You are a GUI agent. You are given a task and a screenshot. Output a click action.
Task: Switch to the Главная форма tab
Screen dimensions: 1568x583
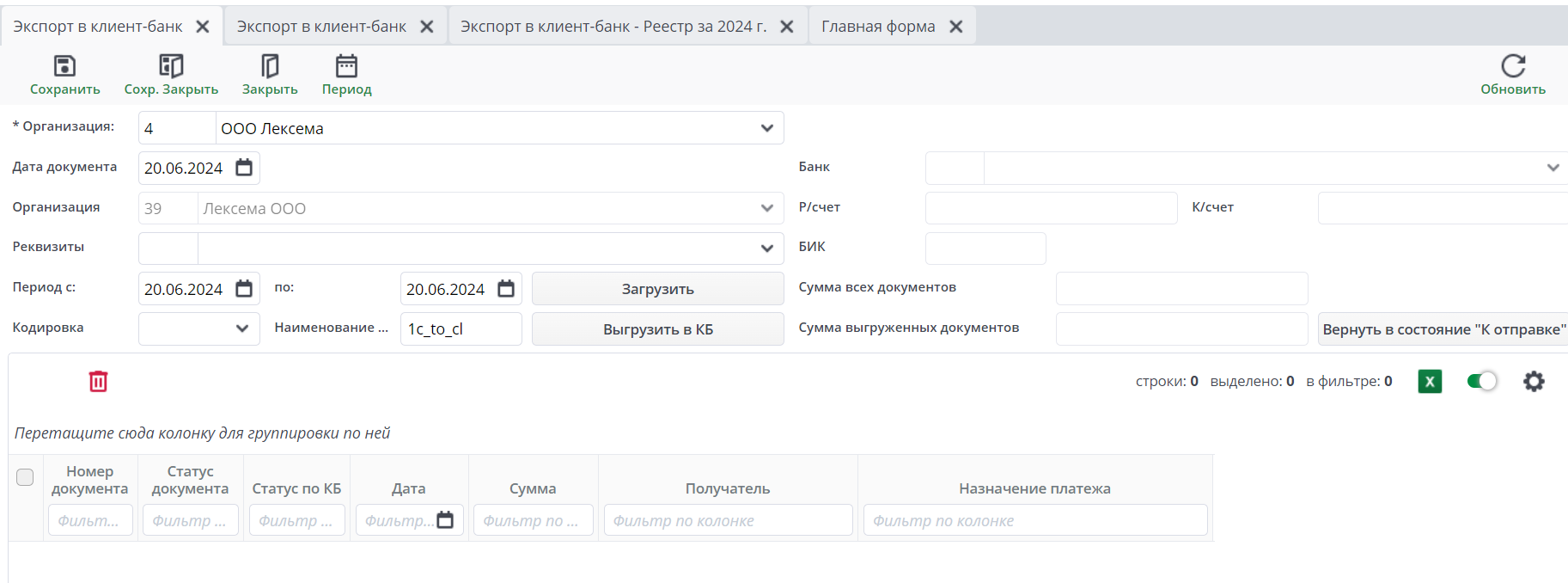tap(878, 27)
